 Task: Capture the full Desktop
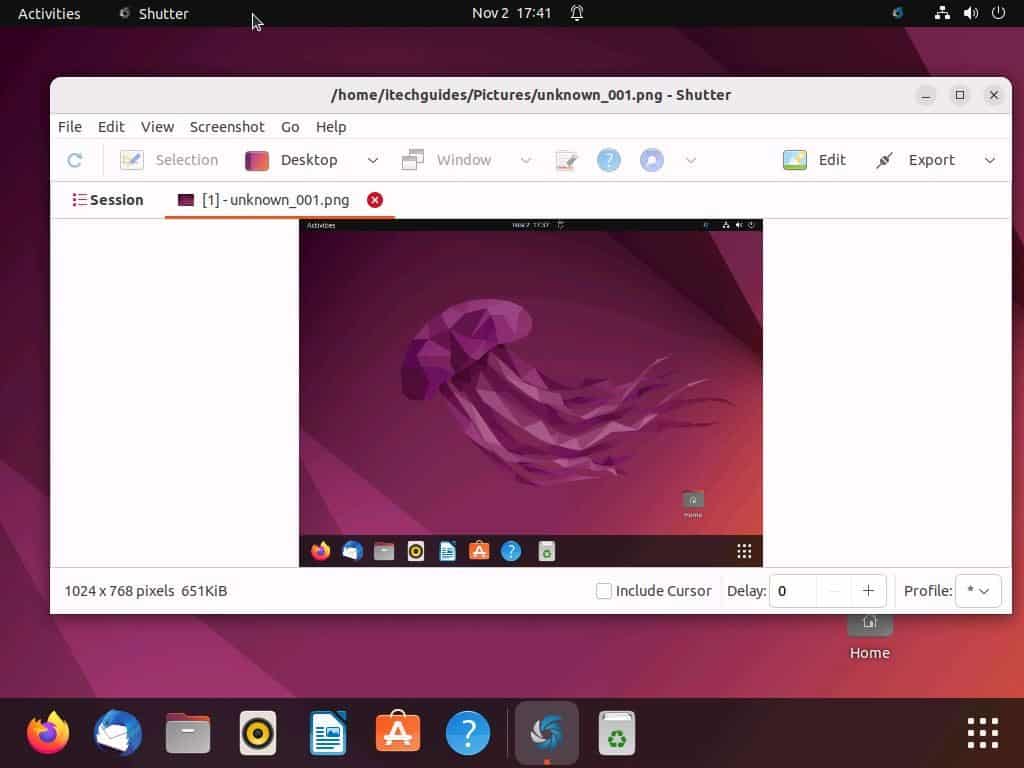pos(291,160)
